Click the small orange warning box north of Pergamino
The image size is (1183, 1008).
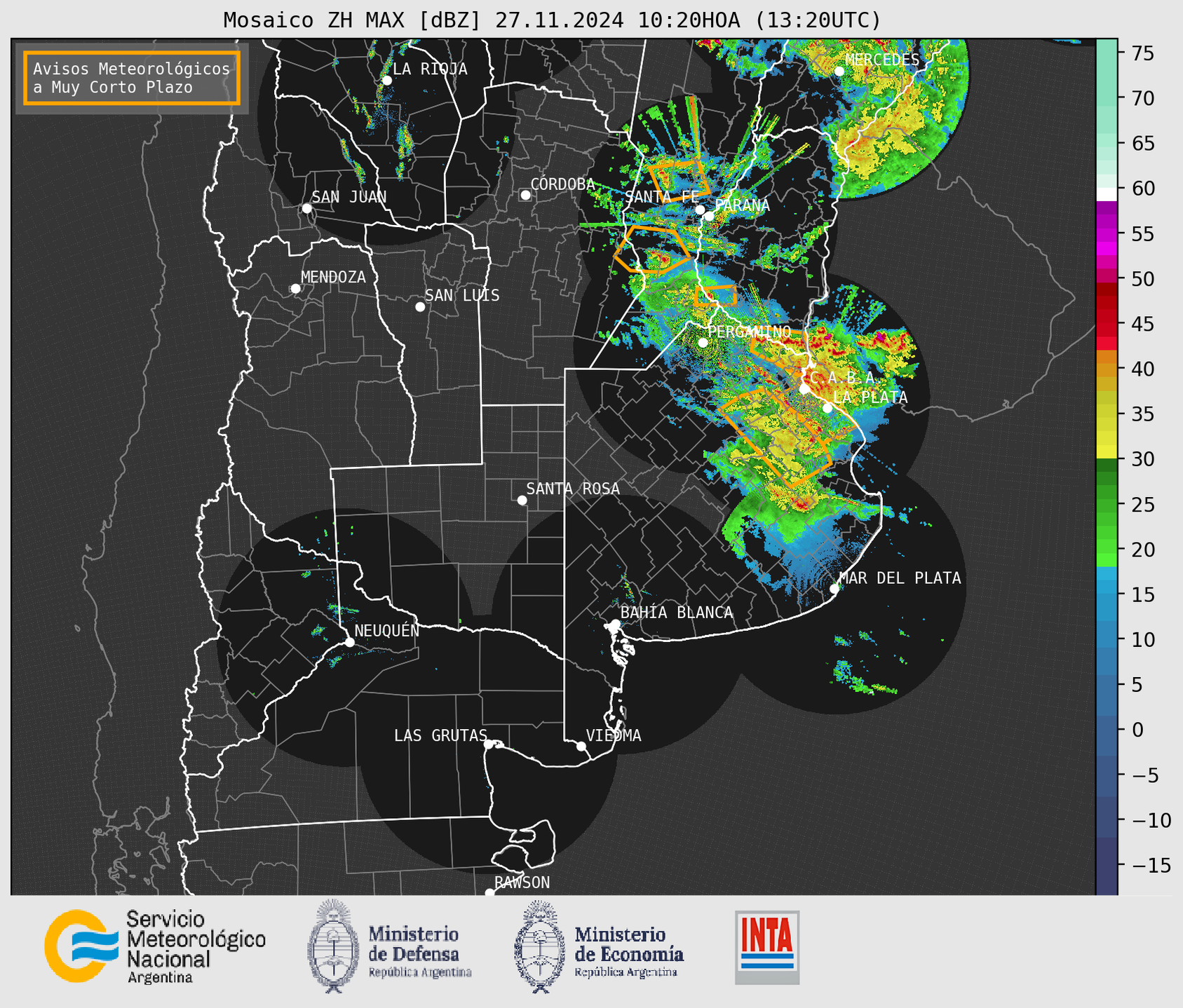[715, 296]
